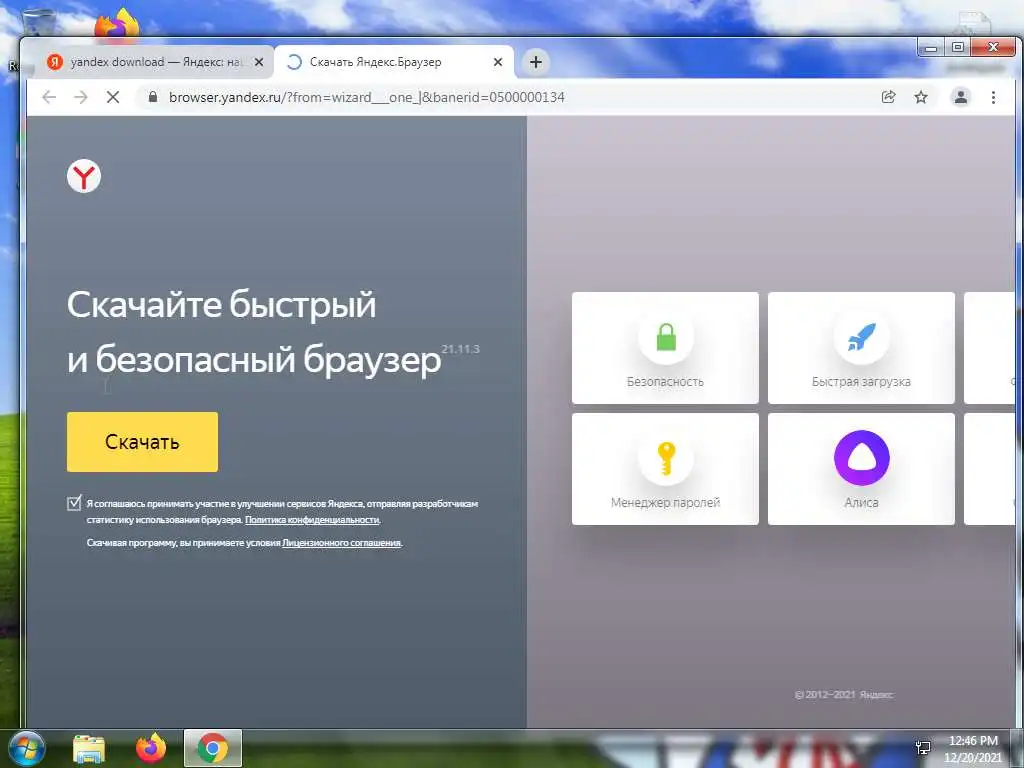Screen dimensions: 1024x768
Task: Click the copyright 2012–2021 Яндекс text
Action: click(x=844, y=695)
